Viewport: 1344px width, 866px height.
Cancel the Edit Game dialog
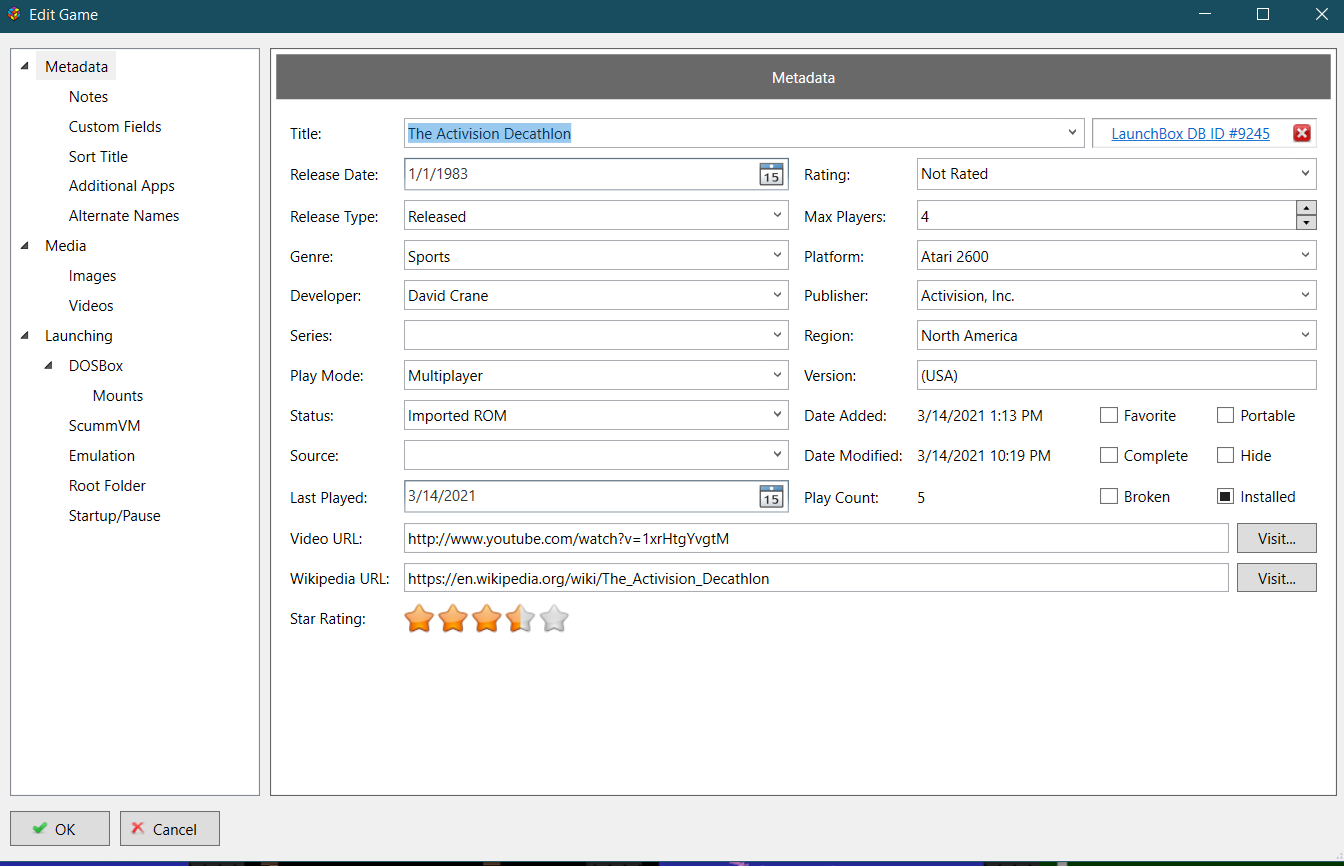click(x=170, y=829)
